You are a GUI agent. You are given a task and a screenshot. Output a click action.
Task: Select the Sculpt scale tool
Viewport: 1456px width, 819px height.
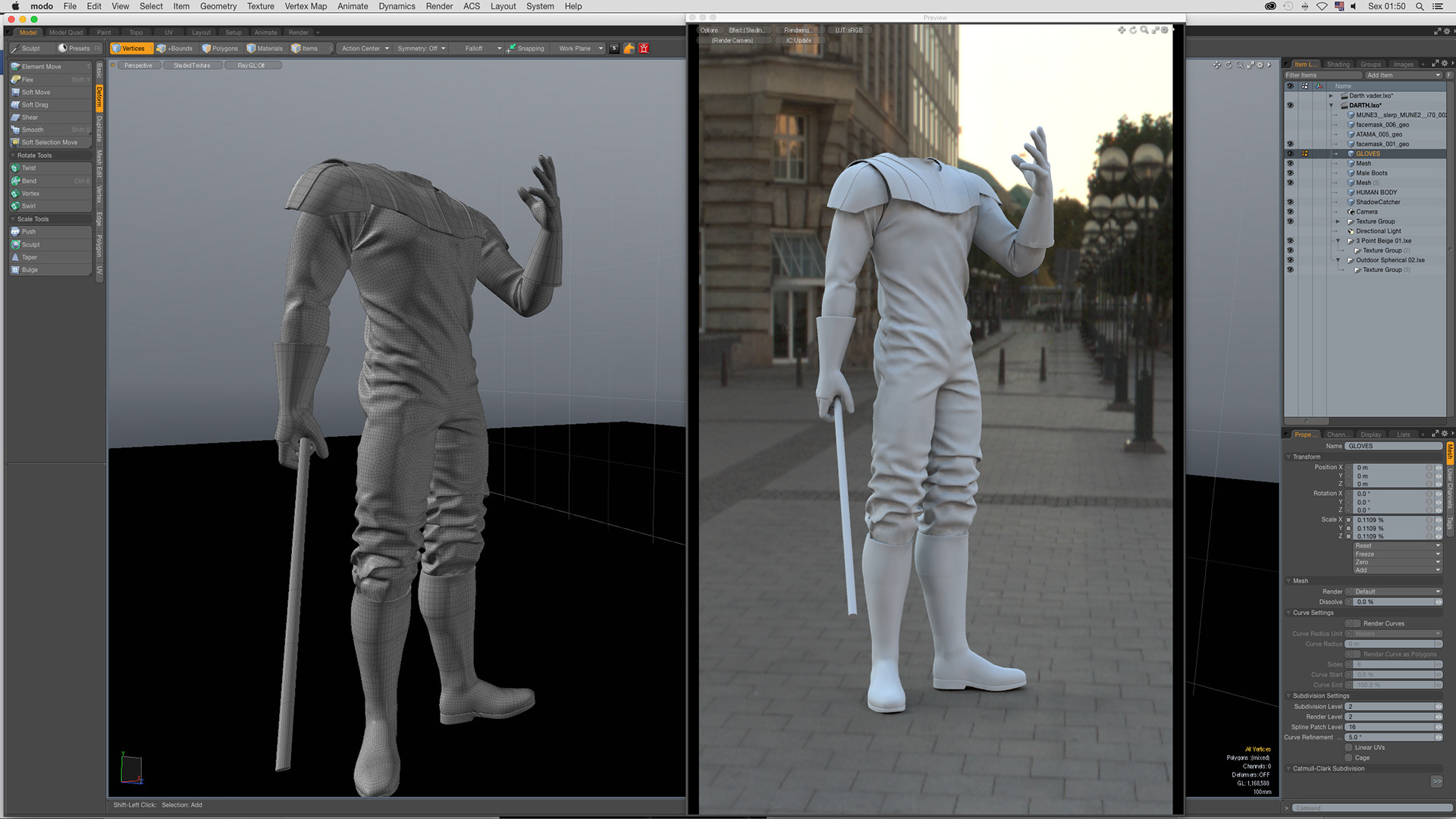point(50,245)
